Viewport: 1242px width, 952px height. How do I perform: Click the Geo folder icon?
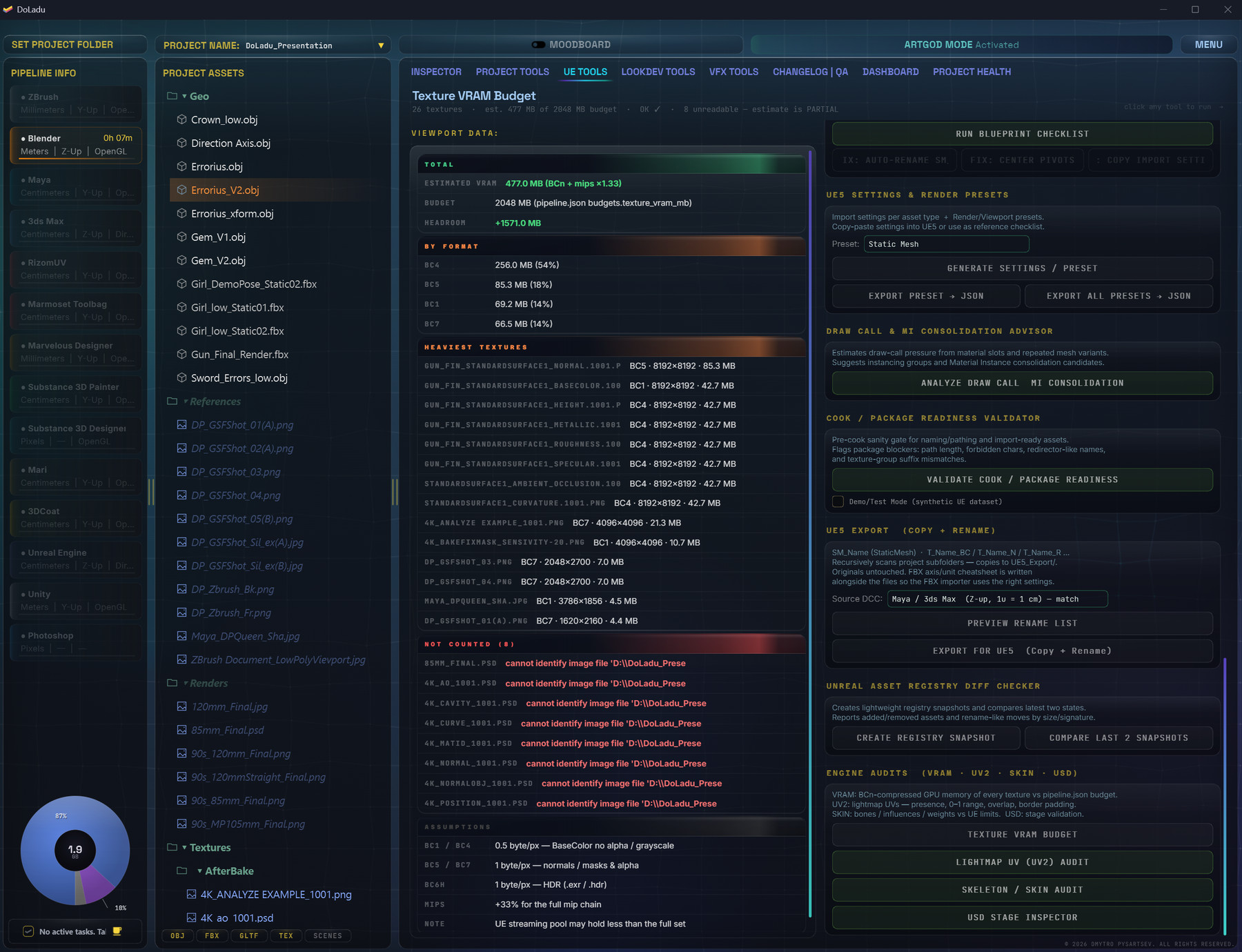[172, 96]
